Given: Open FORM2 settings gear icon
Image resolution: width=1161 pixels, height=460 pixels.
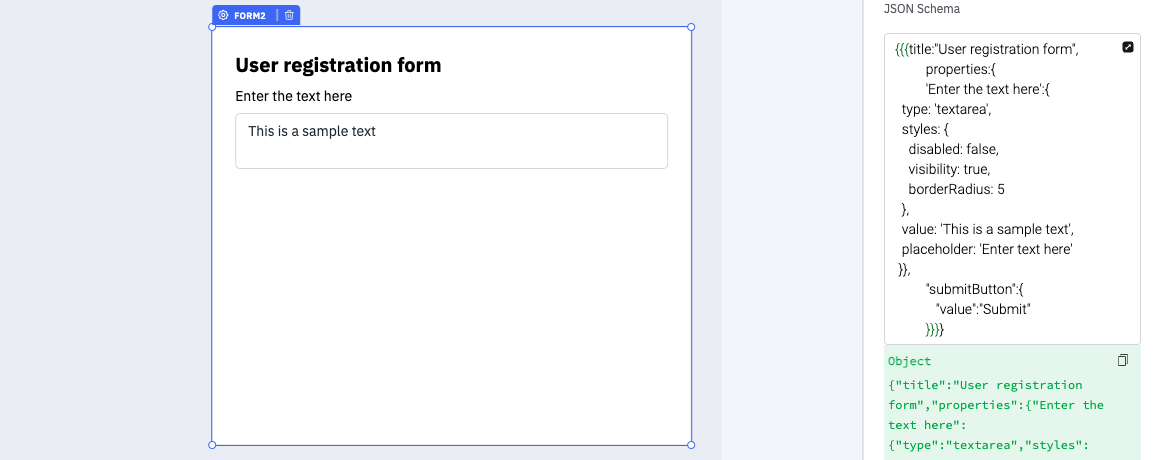Looking at the screenshot, I should click(x=223, y=15).
